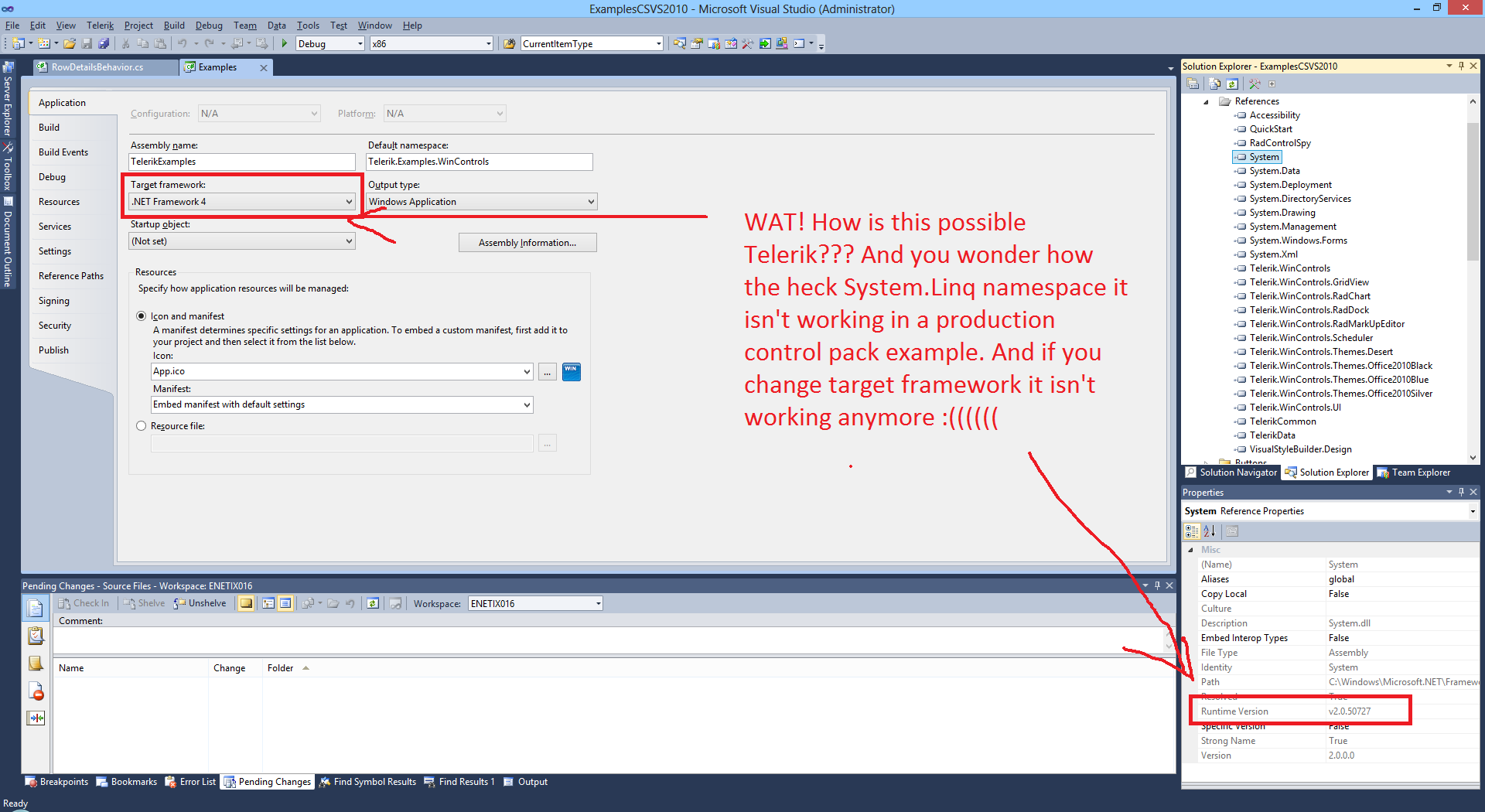Image resolution: width=1485 pixels, height=812 pixels.
Task: Open the Workspace ENETIX016 dropdown
Action: click(535, 604)
